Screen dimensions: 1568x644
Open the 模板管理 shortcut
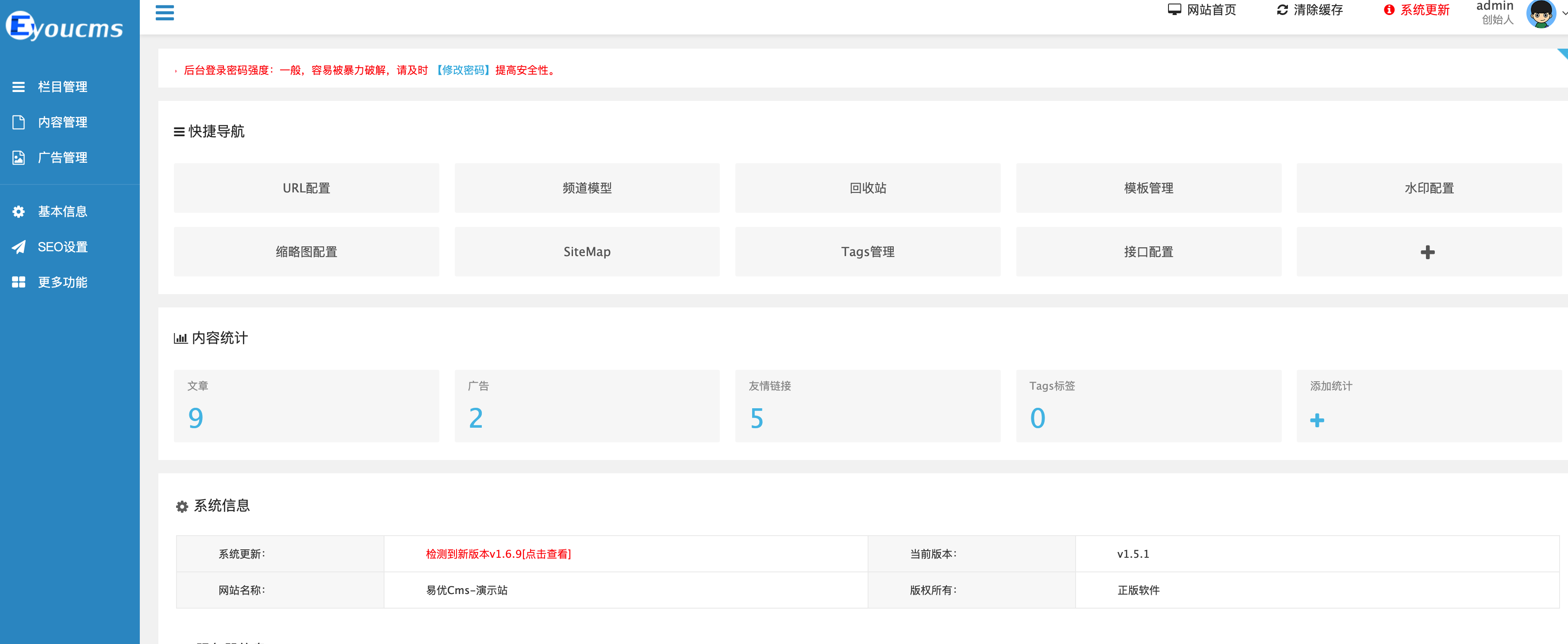pos(1149,188)
